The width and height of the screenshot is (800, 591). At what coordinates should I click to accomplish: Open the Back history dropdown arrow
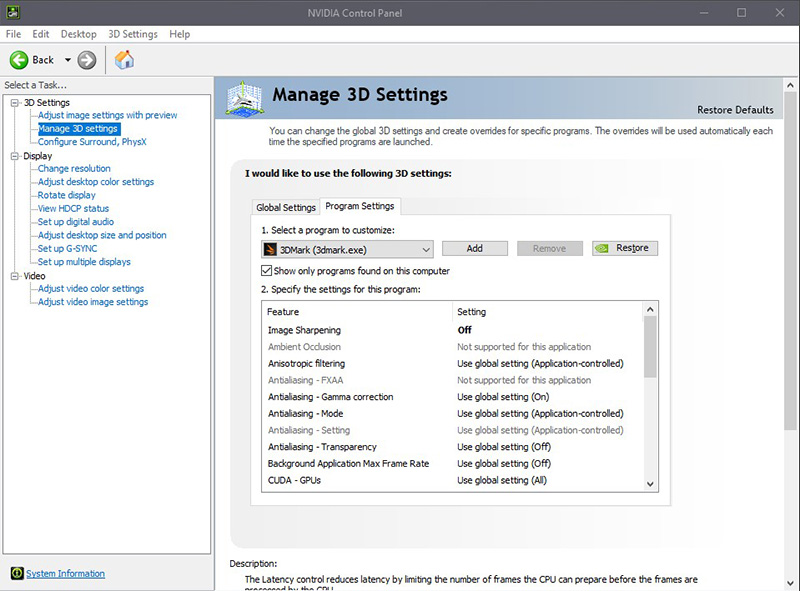coord(67,60)
